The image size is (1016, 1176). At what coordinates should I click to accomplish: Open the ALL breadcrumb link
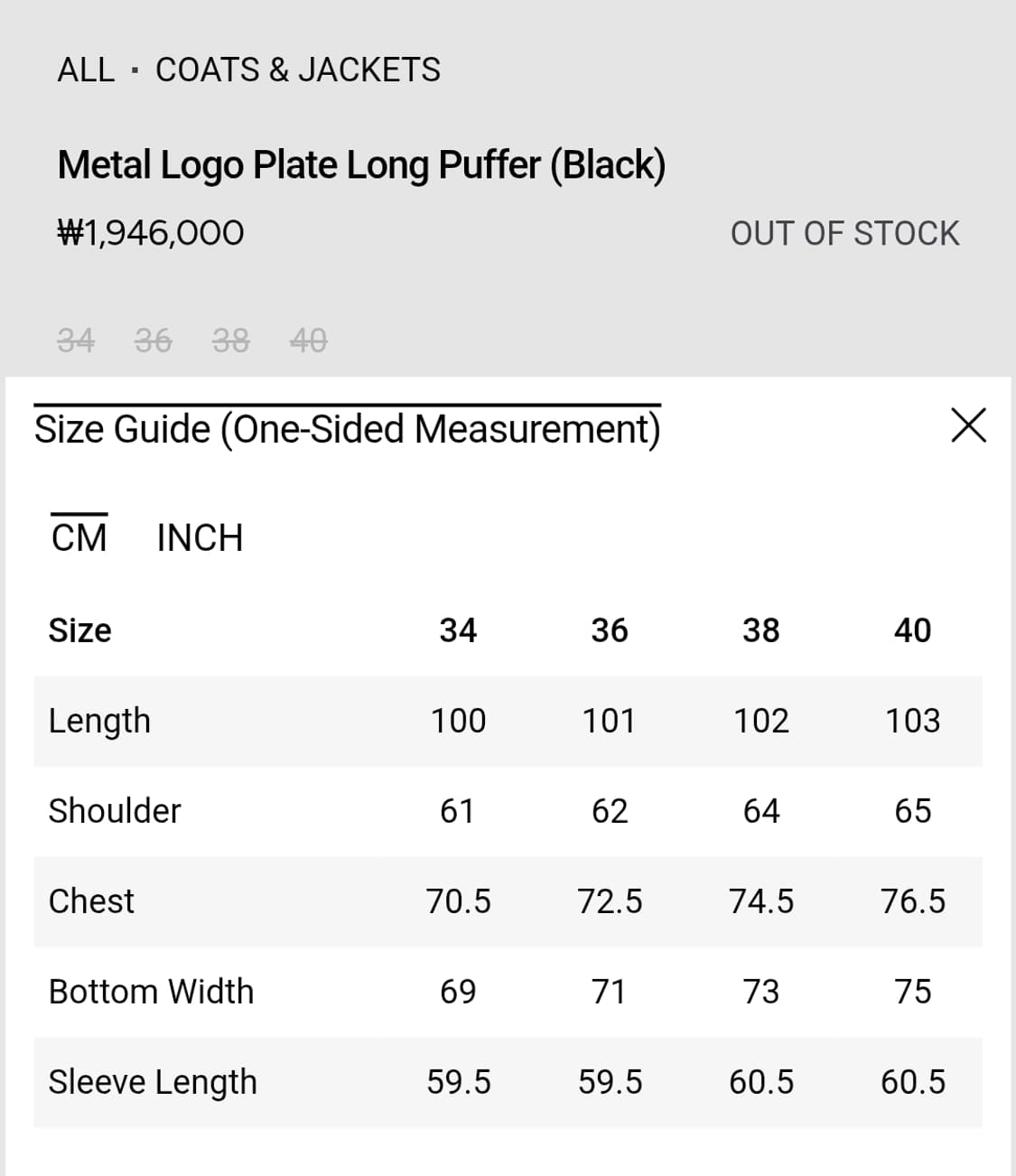pos(86,70)
